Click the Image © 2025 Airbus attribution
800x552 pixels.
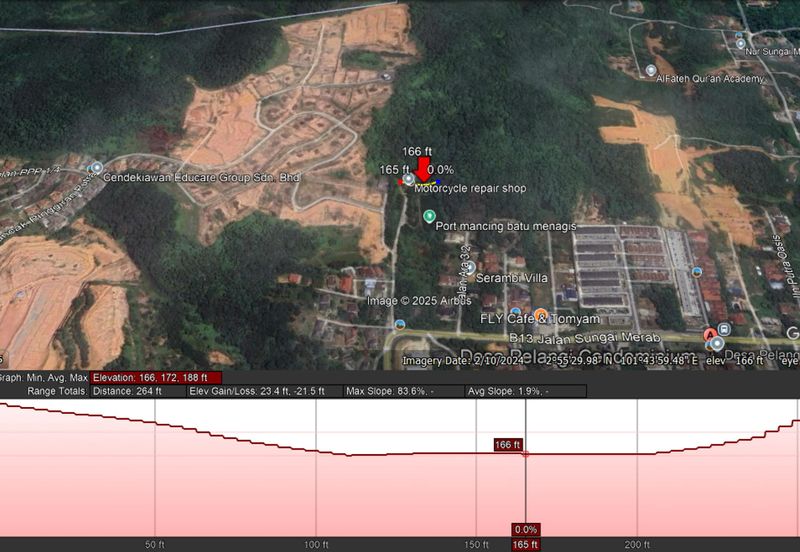tap(419, 301)
